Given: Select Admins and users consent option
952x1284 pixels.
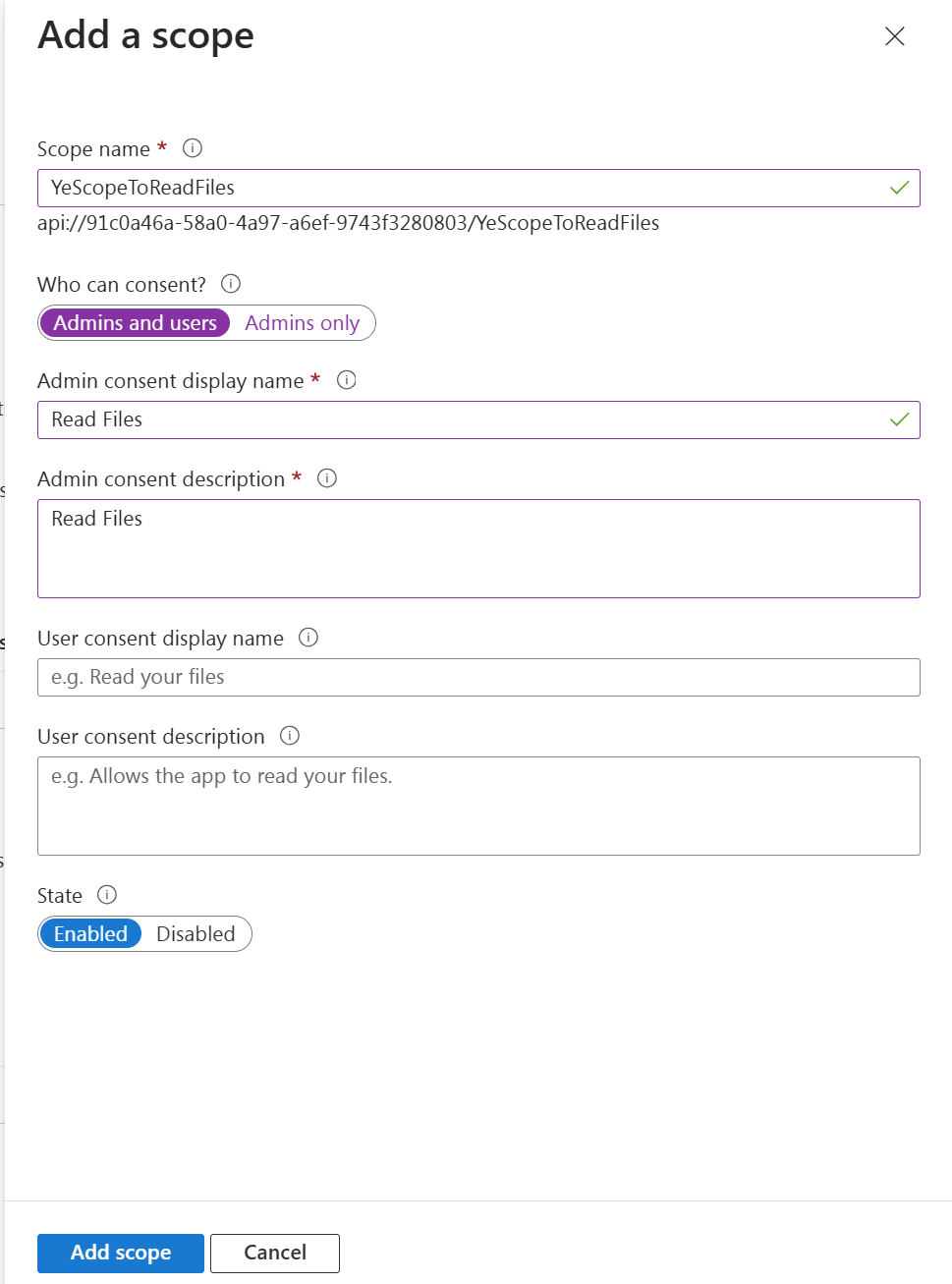Looking at the screenshot, I should tap(135, 323).
